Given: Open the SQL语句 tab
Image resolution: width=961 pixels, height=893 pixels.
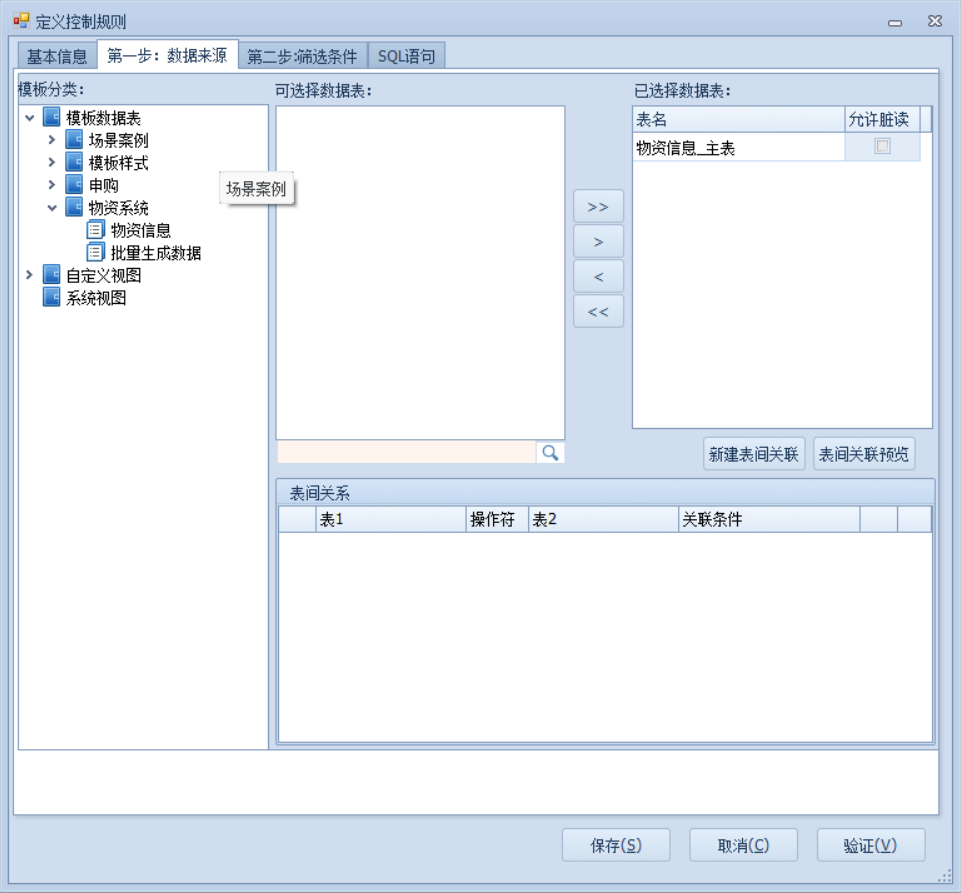Looking at the screenshot, I should (406, 56).
